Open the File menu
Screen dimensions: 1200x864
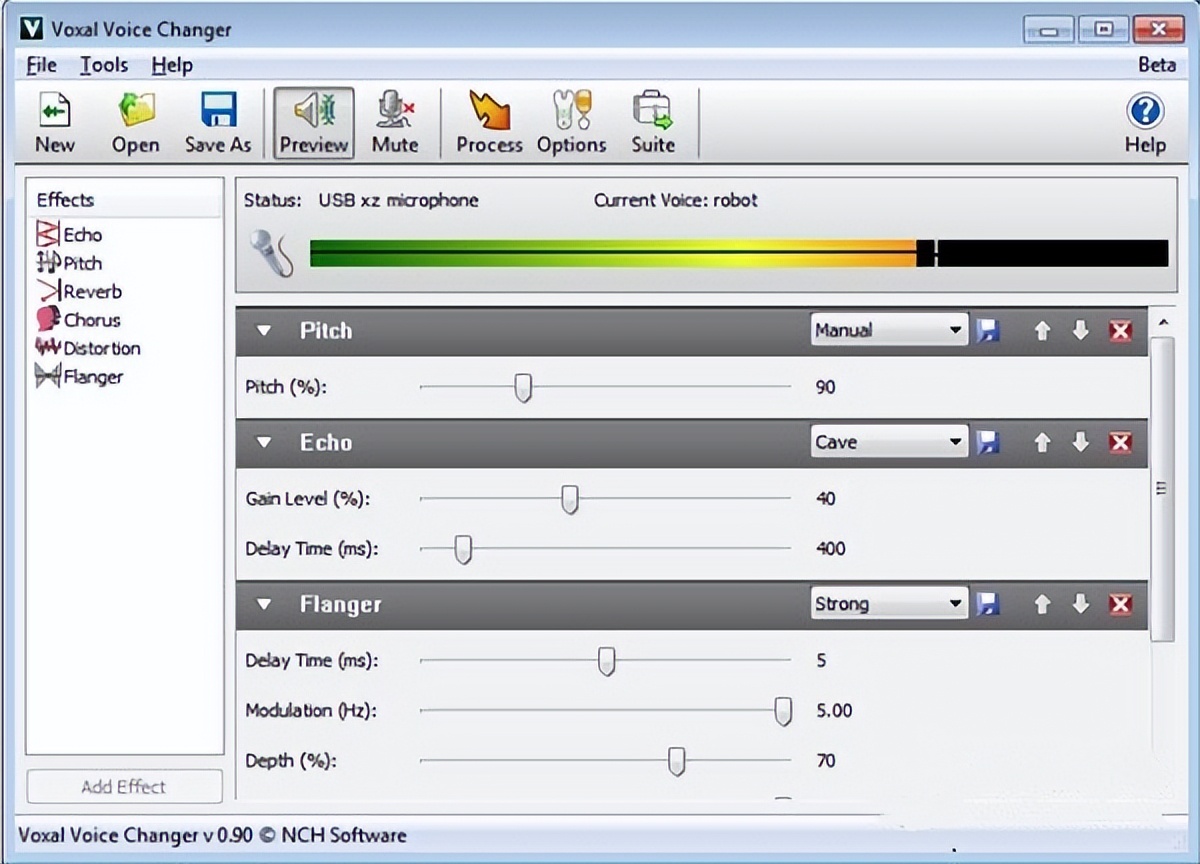point(40,65)
